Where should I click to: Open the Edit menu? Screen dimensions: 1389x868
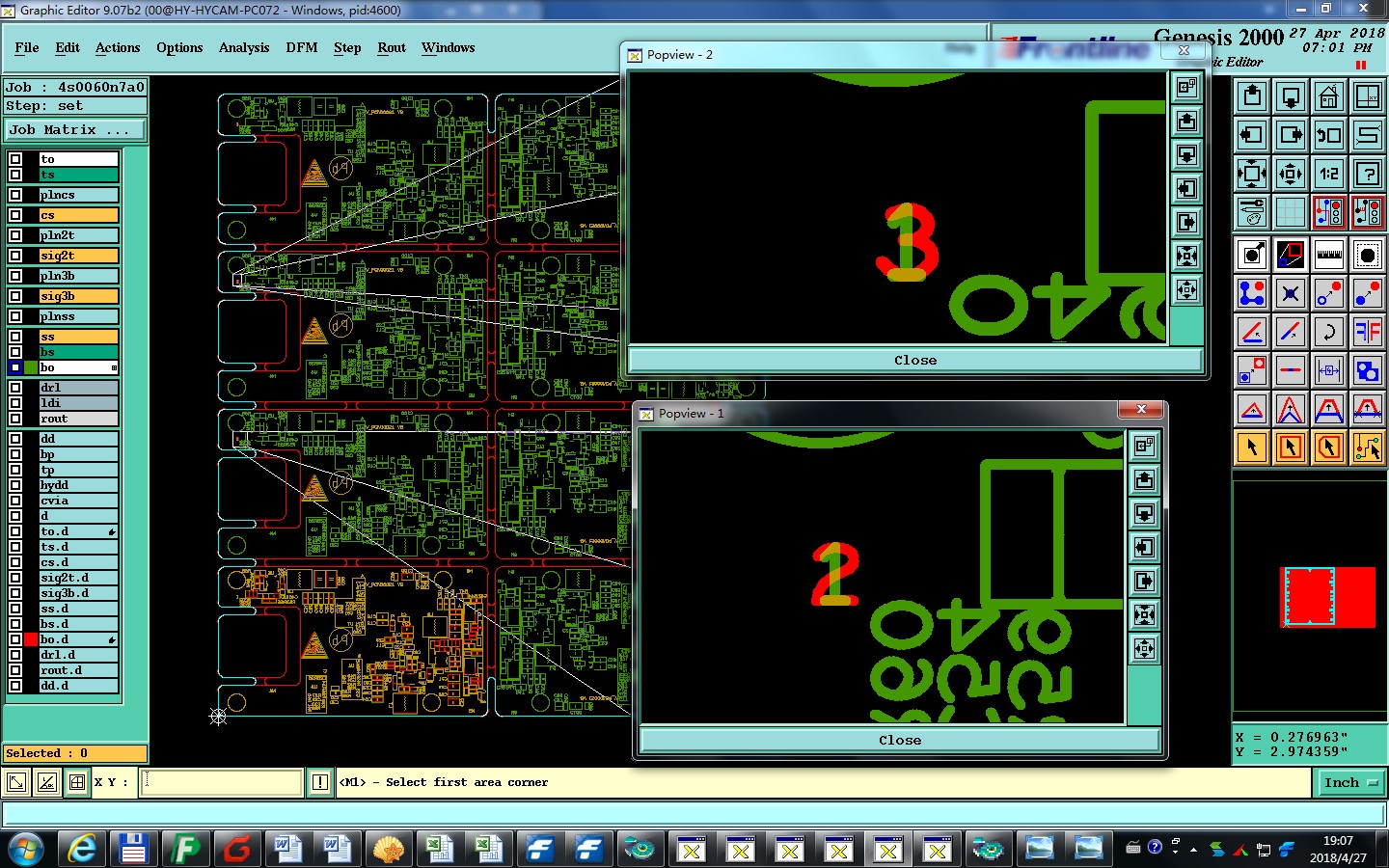(x=68, y=47)
